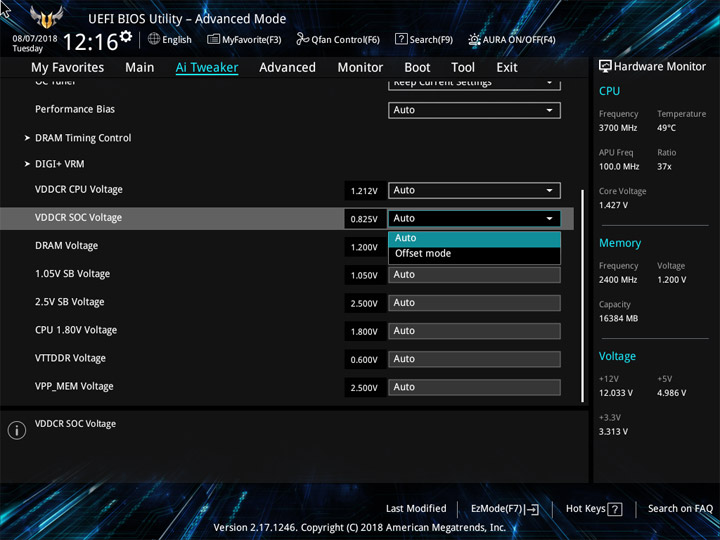This screenshot has width=720, height=540.
Task: Go to the Monitor tab
Action: click(x=360, y=68)
